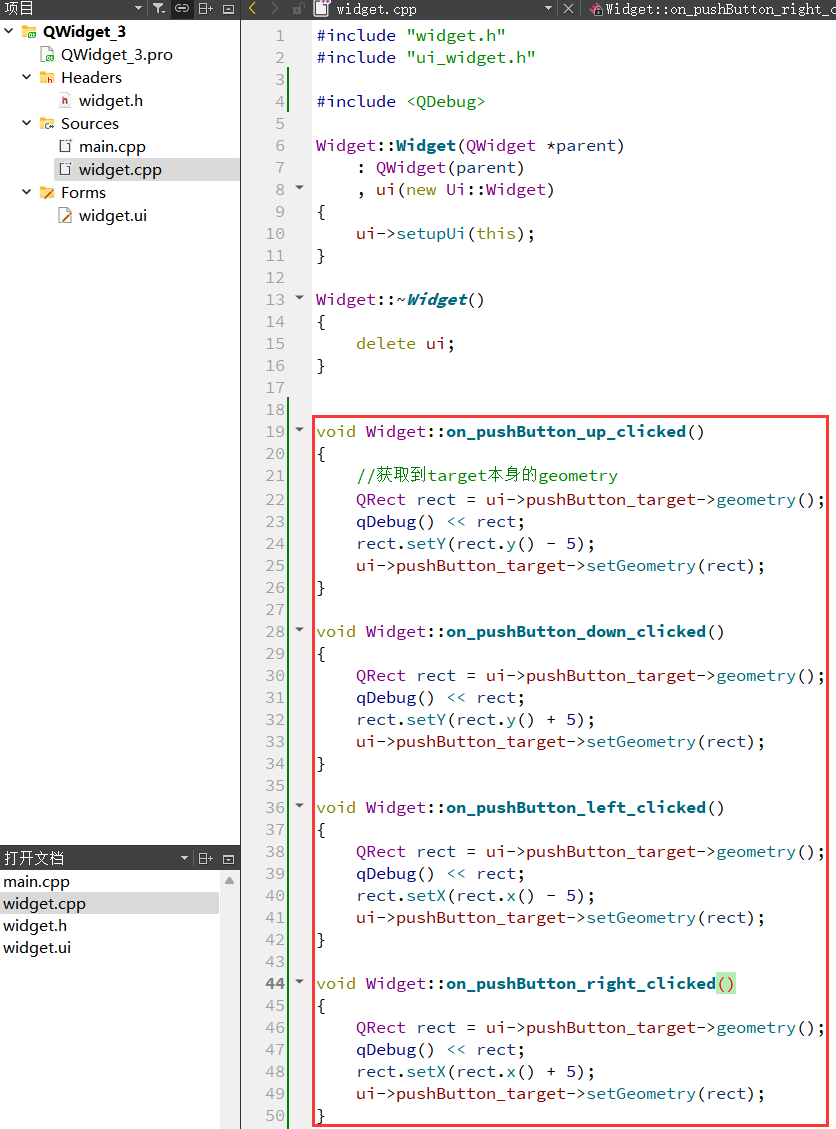Collapse the Headers folder in project tree
The width and height of the screenshot is (836, 1129).
tap(27, 77)
